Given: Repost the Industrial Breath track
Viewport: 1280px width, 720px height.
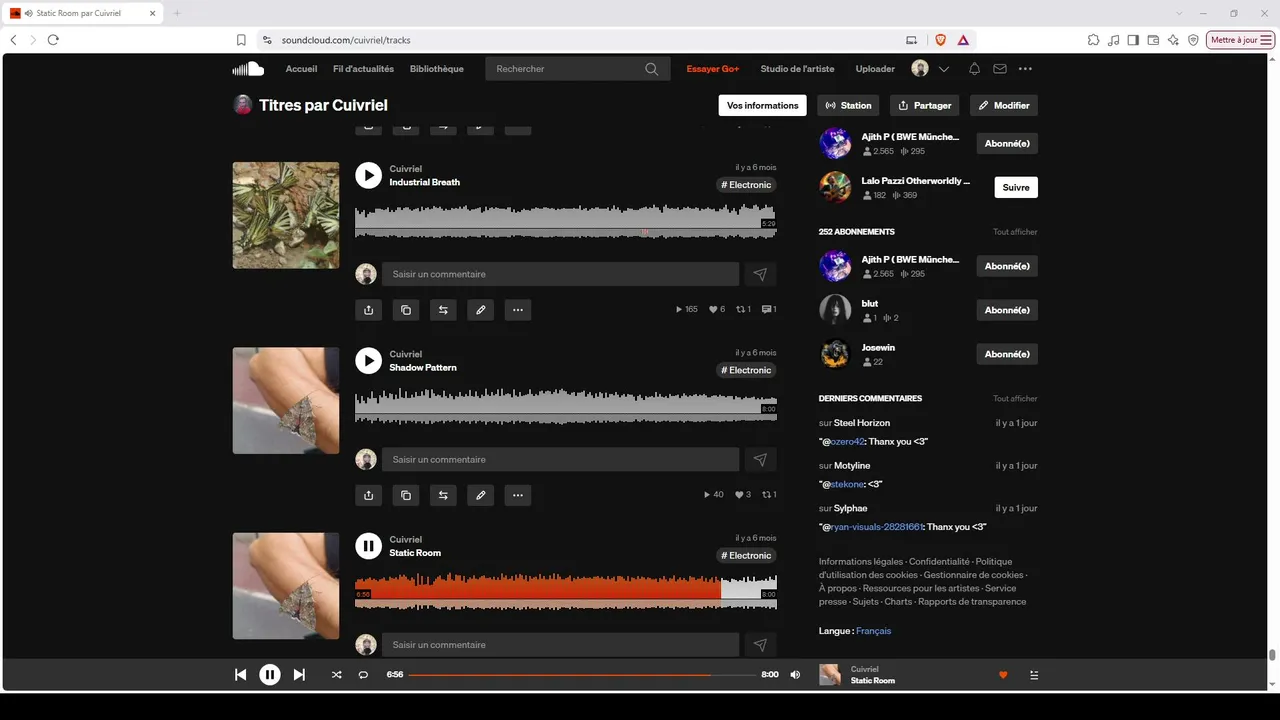Looking at the screenshot, I should 443,310.
